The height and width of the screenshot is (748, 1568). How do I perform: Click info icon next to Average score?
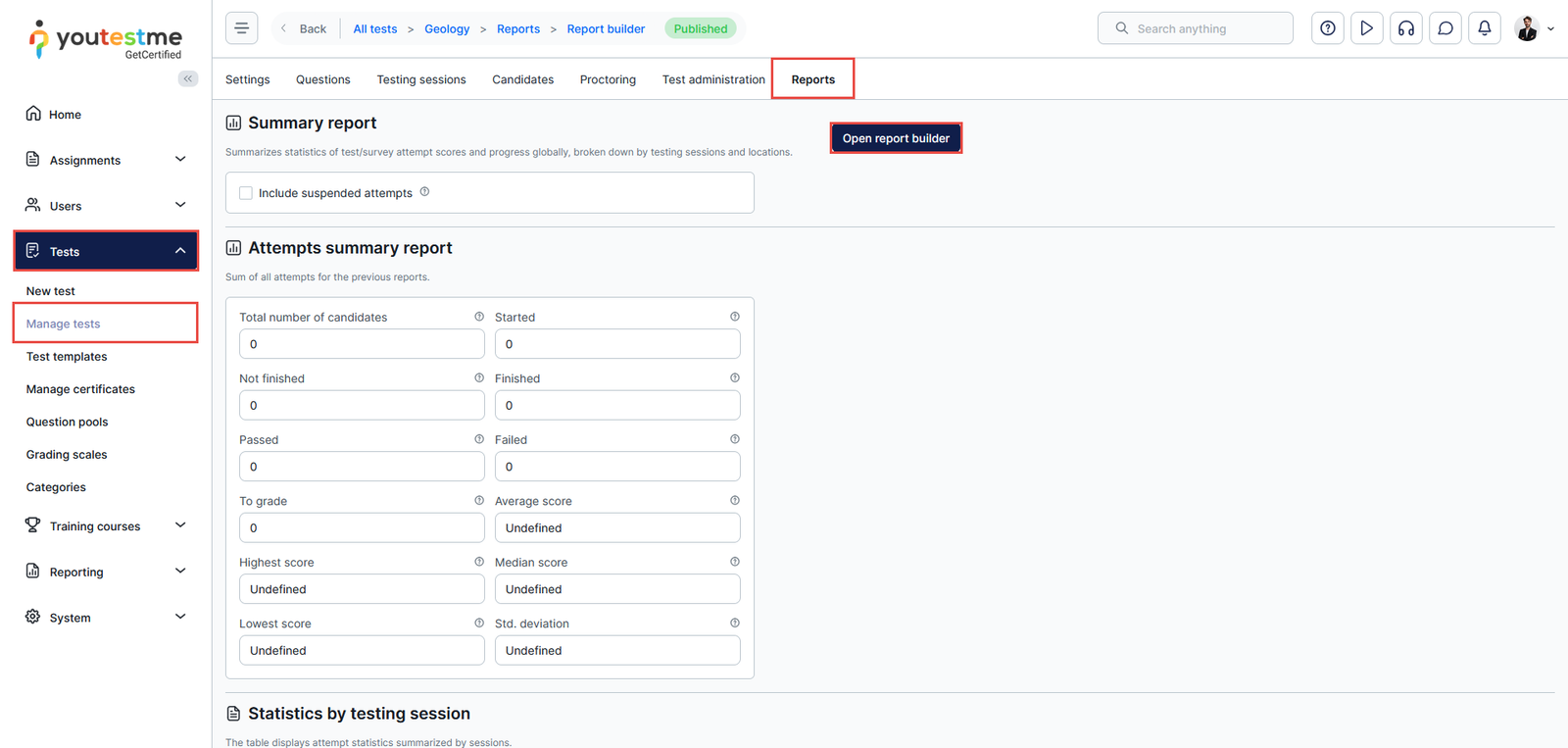(x=734, y=501)
